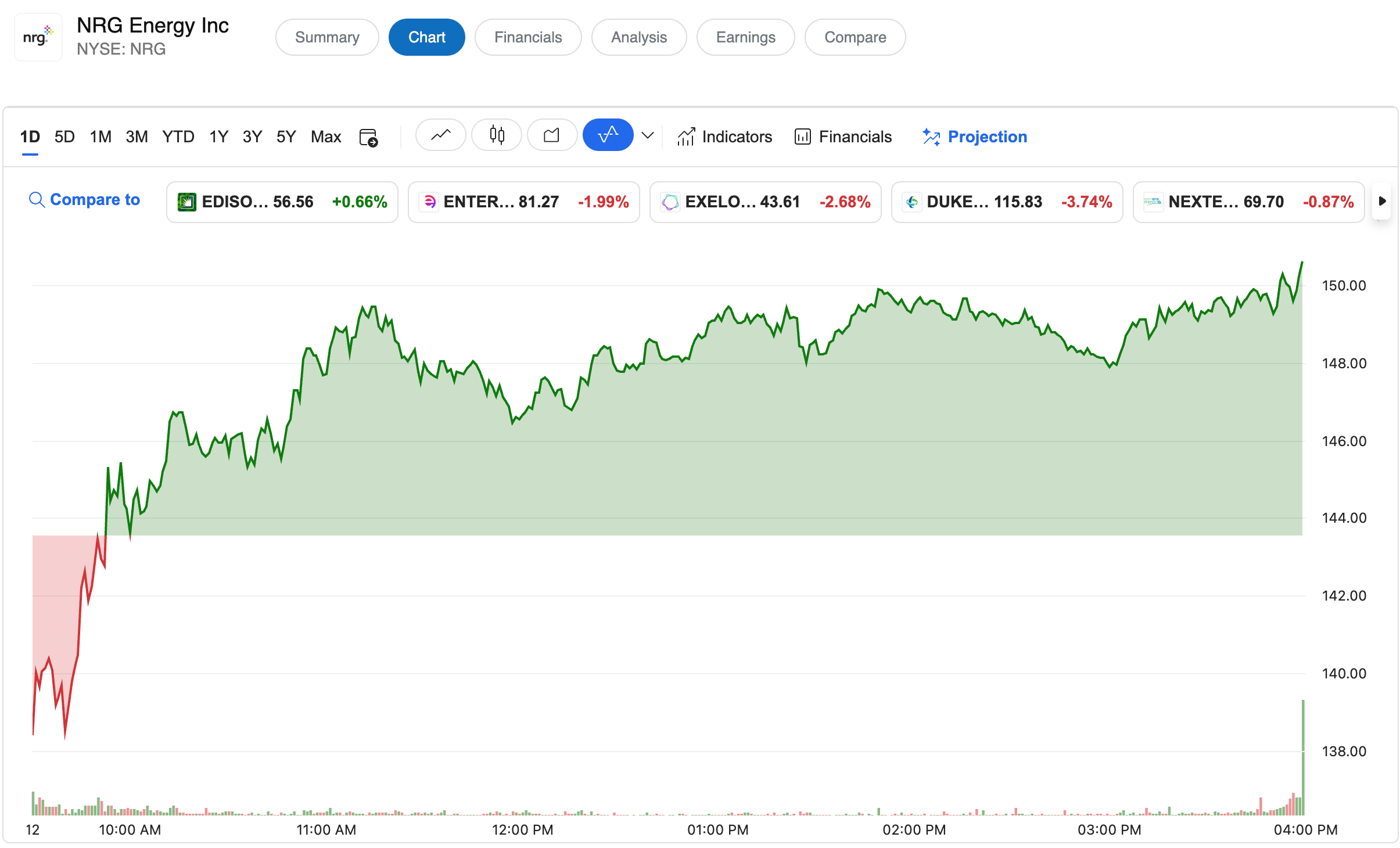Click the Edison logo icon
The image size is (1400, 848).
pyautogui.click(x=186, y=202)
